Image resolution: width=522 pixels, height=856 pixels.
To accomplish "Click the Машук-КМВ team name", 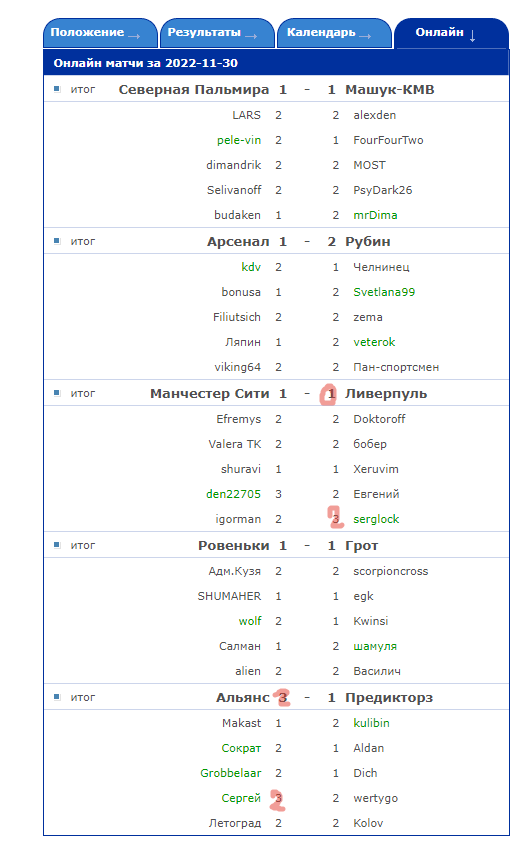I will click(389, 90).
